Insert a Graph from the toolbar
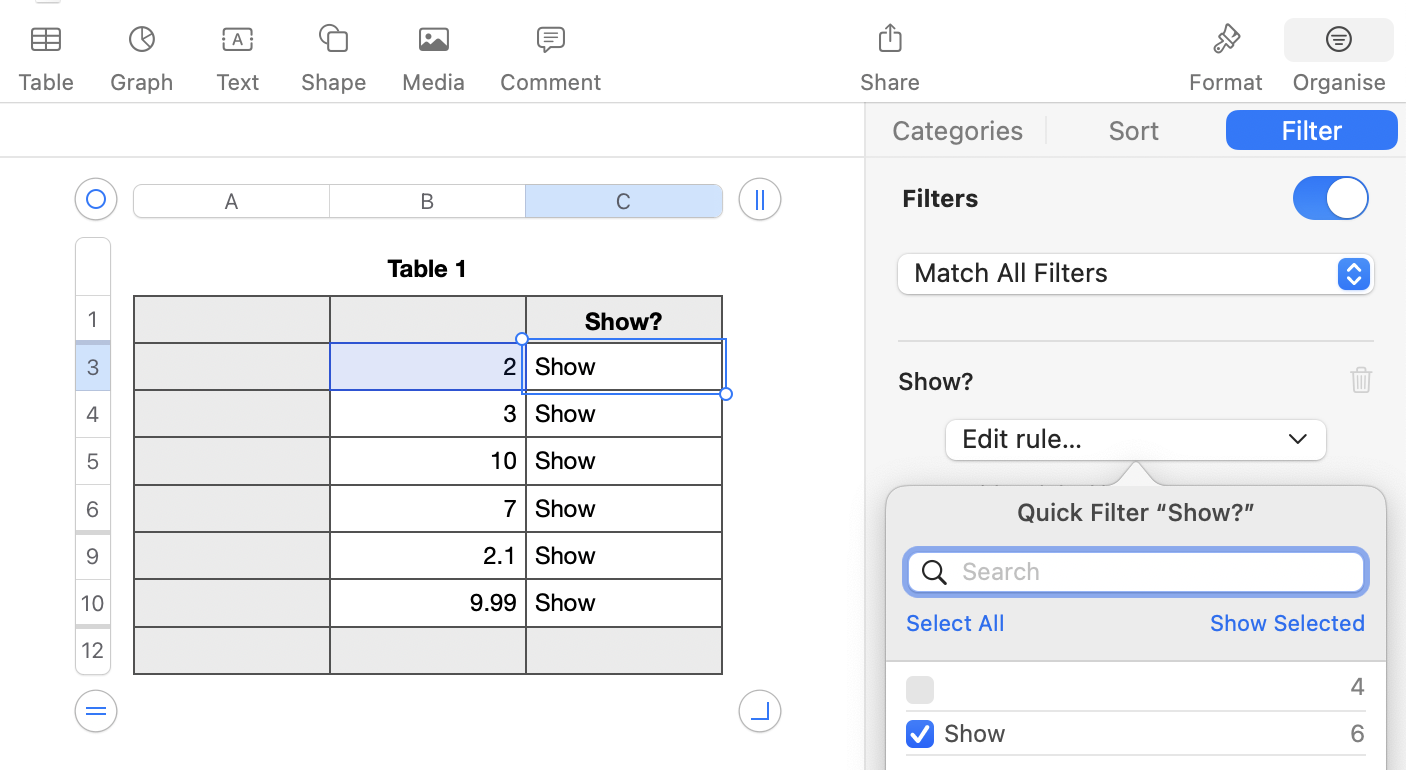Viewport: 1406px width, 770px height. point(142,40)
